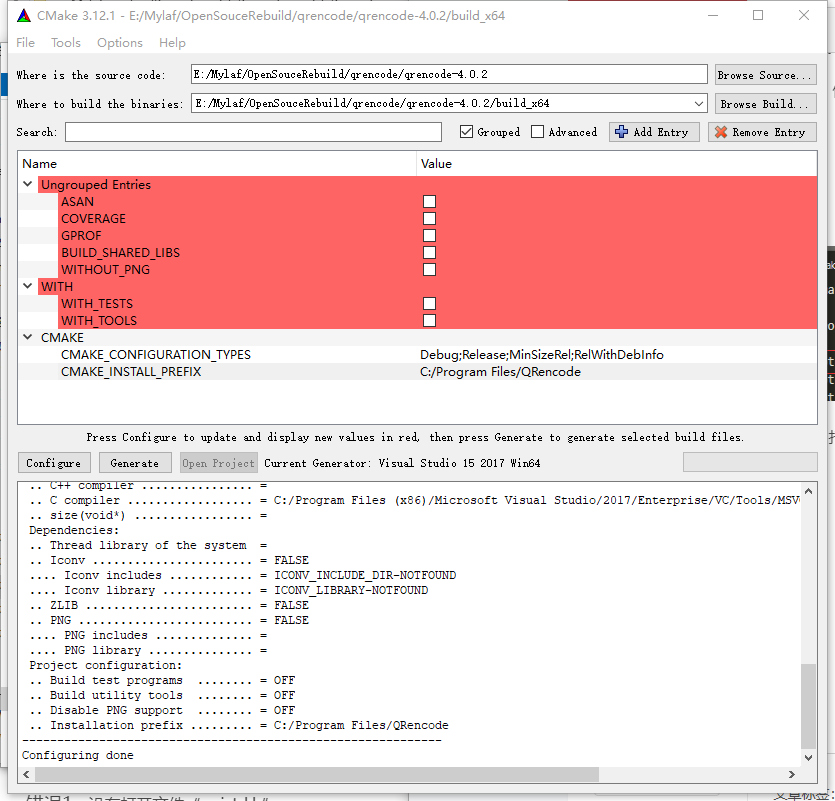Open the Options menu
The width and height of the screenshot is (835, 801).
[119, 42]
